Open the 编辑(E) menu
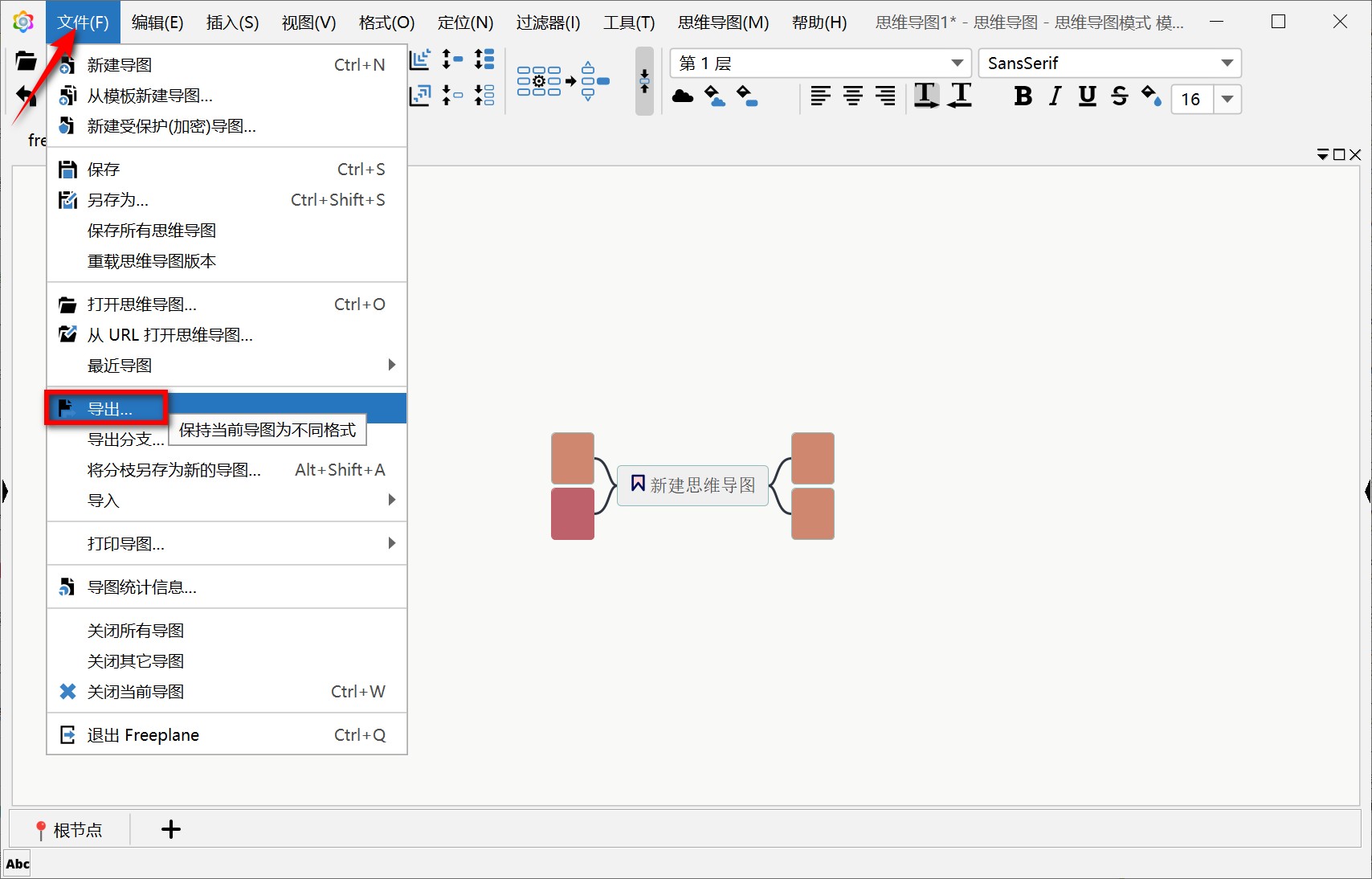Viewport: 1372px width, 879px height. coord(157,22)
